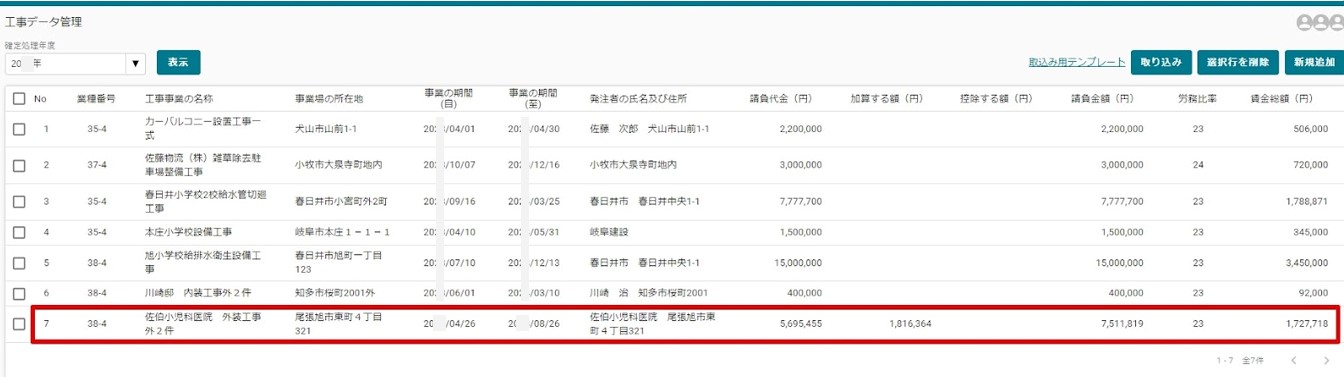
Task: Open the fiscal year dropdown arrow
Action: 136,63
